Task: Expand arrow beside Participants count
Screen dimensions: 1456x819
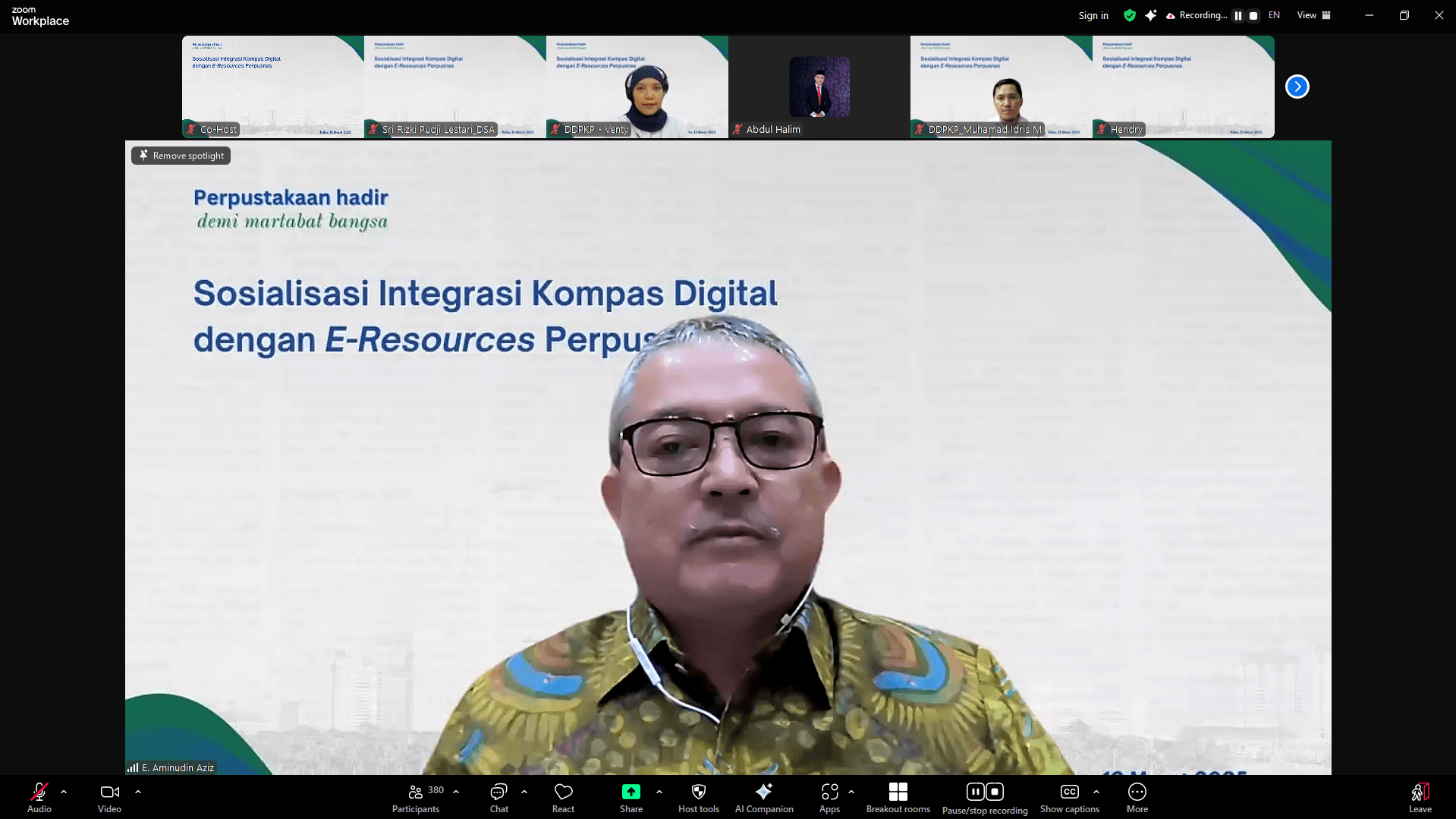Action: coord(456,792)
